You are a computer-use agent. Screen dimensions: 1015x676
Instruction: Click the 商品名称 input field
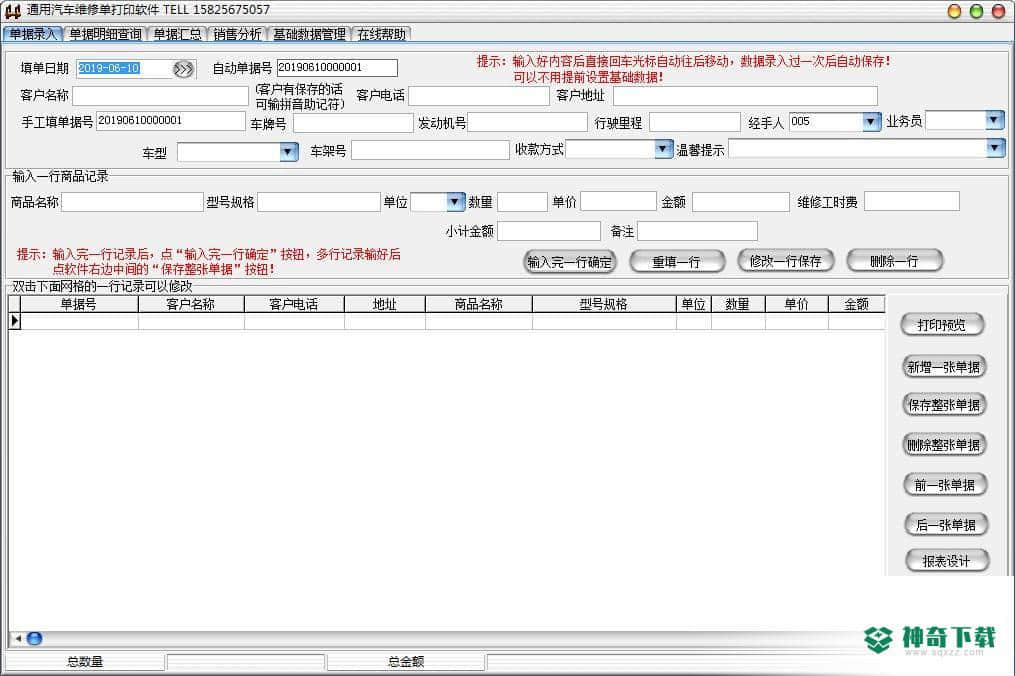(x=133, y=202)
